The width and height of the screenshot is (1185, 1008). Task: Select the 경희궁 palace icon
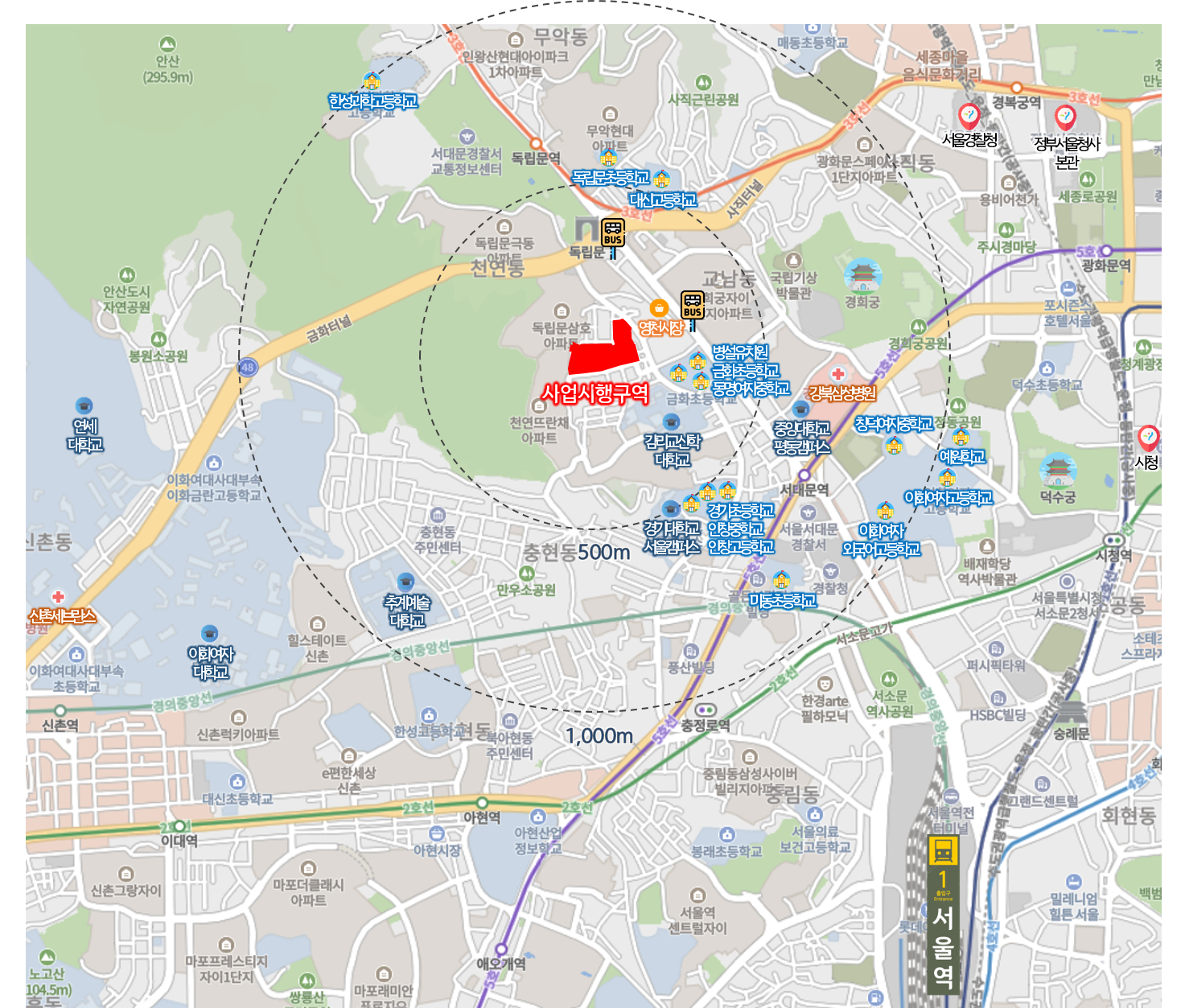point(862,276)
